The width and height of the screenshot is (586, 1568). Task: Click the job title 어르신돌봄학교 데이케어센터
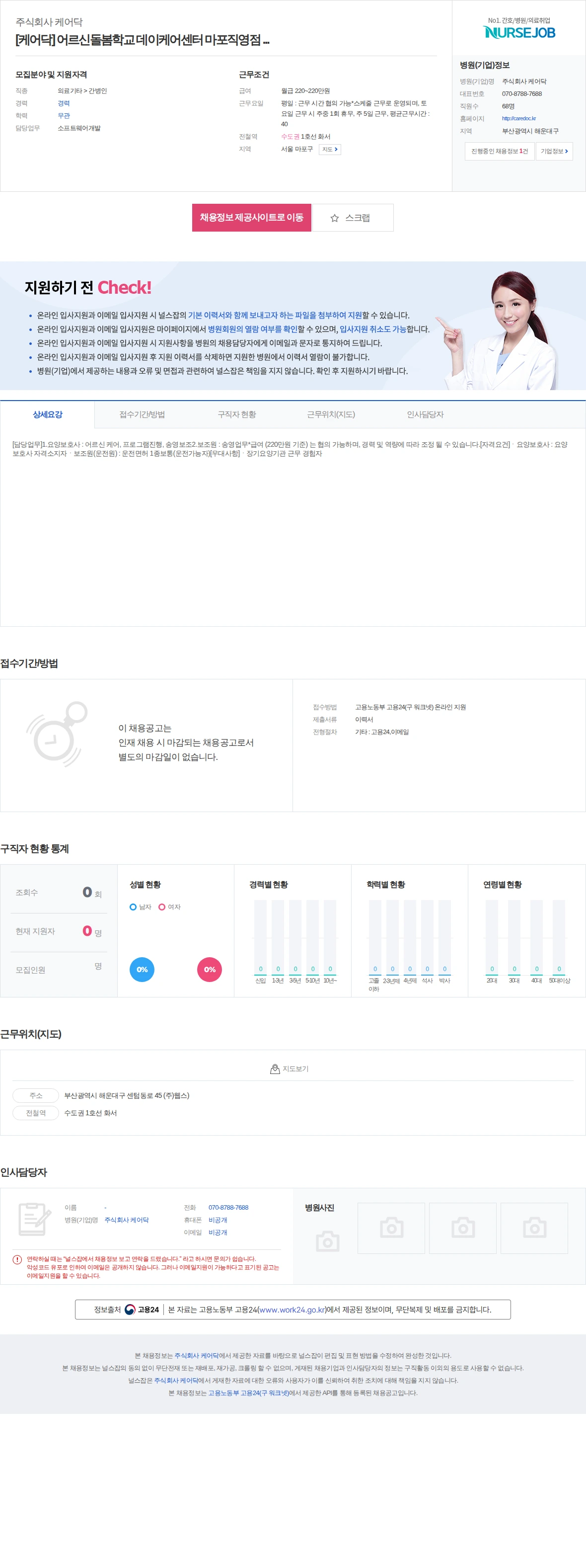click(143, 40)
